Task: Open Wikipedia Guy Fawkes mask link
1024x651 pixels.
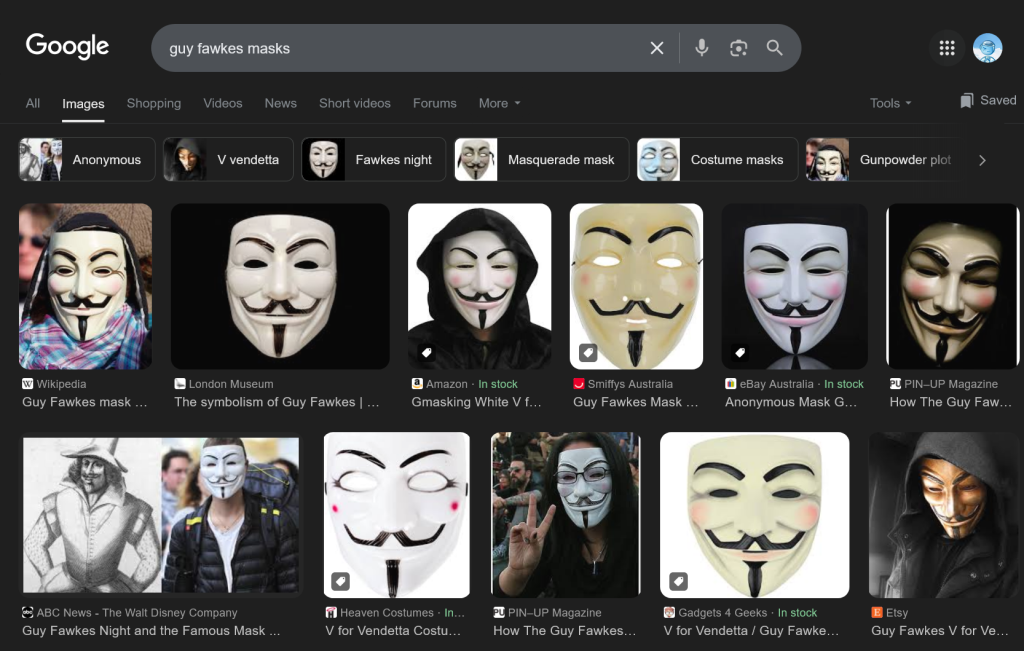Action: (x=85, y=402)
